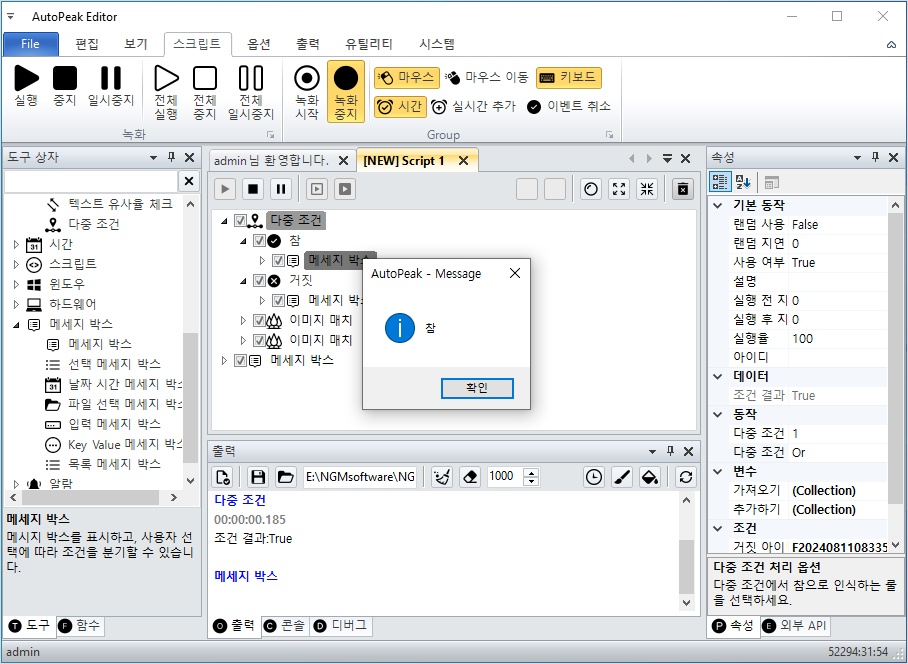Viewport: 908px width, 664px height.
Task: Click the brush icon in the output toolbar
Action: pyautogui.click(x=622, y=477)
